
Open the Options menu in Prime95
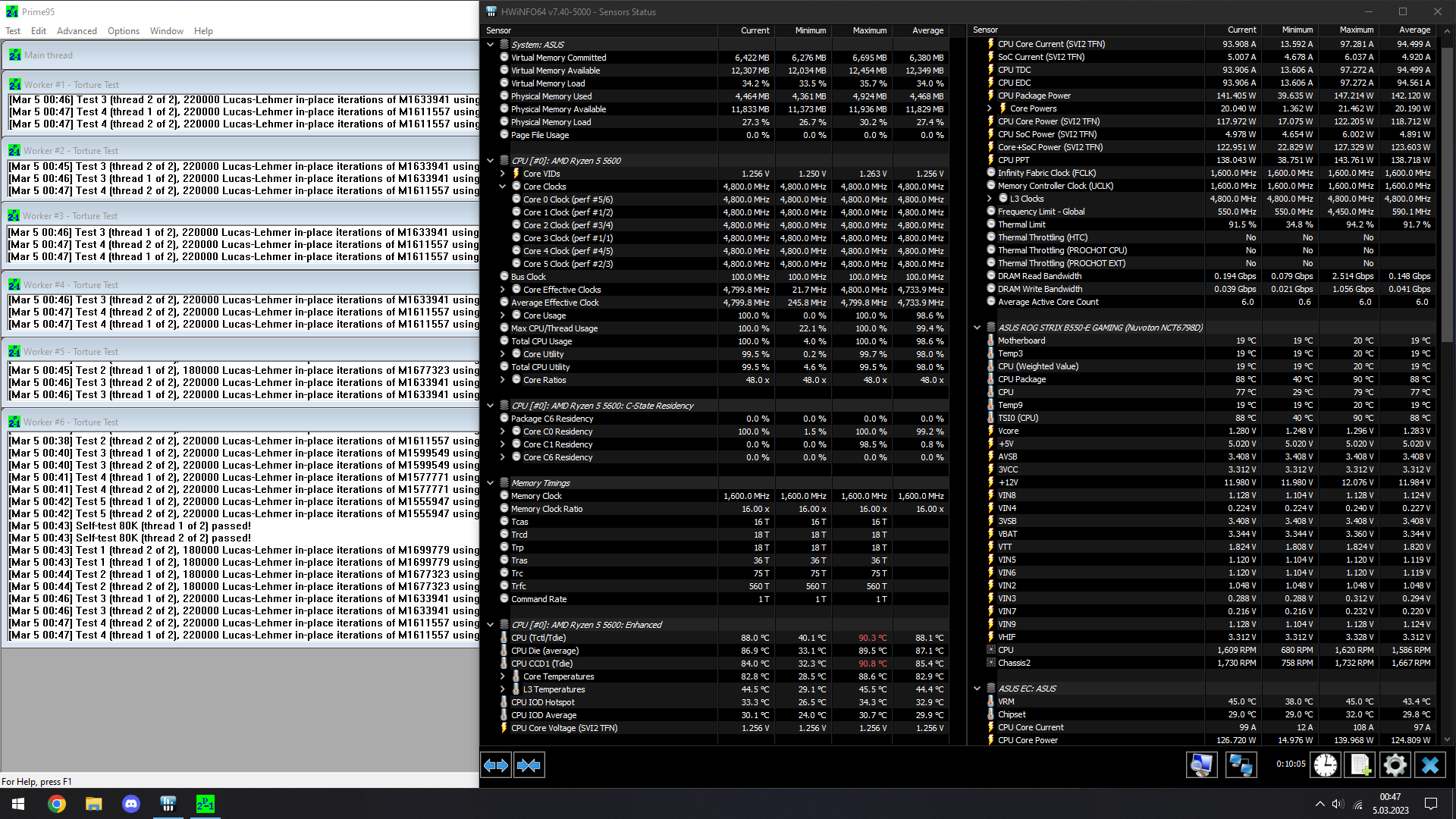[x=122, y=30]
